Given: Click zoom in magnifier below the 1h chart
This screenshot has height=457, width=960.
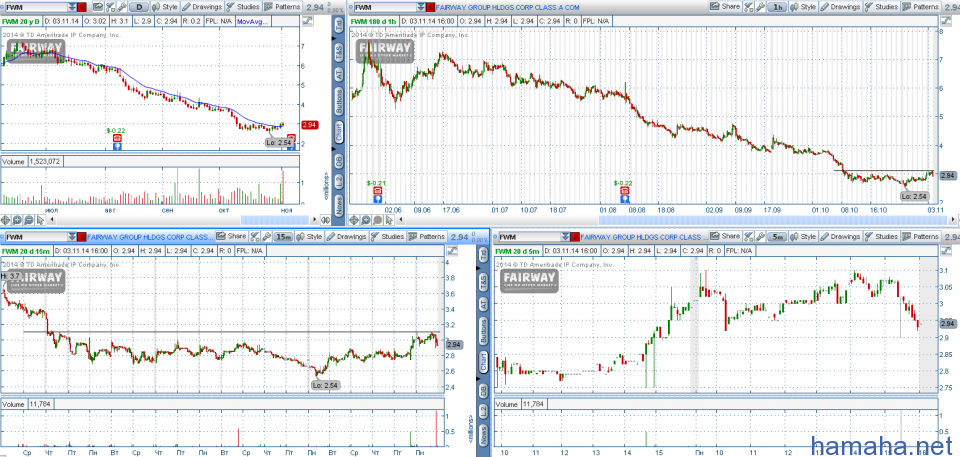Looking at the screenshot, I should 366,220.
